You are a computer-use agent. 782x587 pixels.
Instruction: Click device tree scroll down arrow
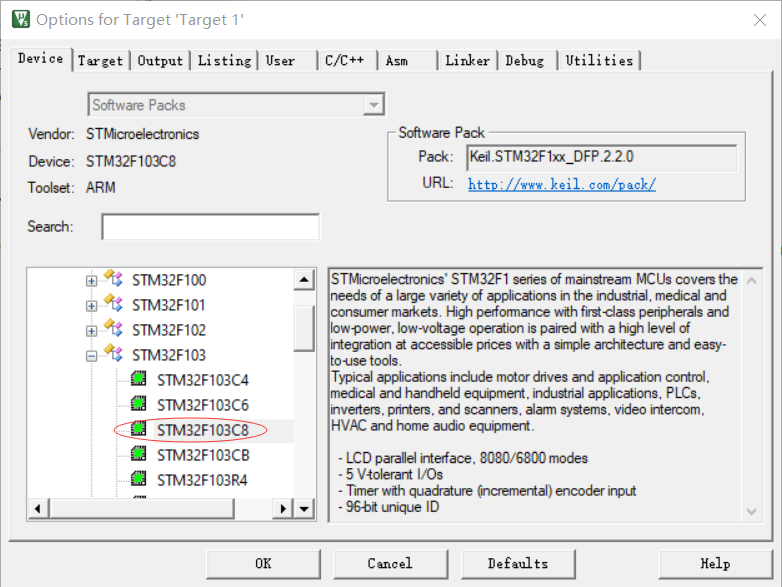click(x=304, y=509)
